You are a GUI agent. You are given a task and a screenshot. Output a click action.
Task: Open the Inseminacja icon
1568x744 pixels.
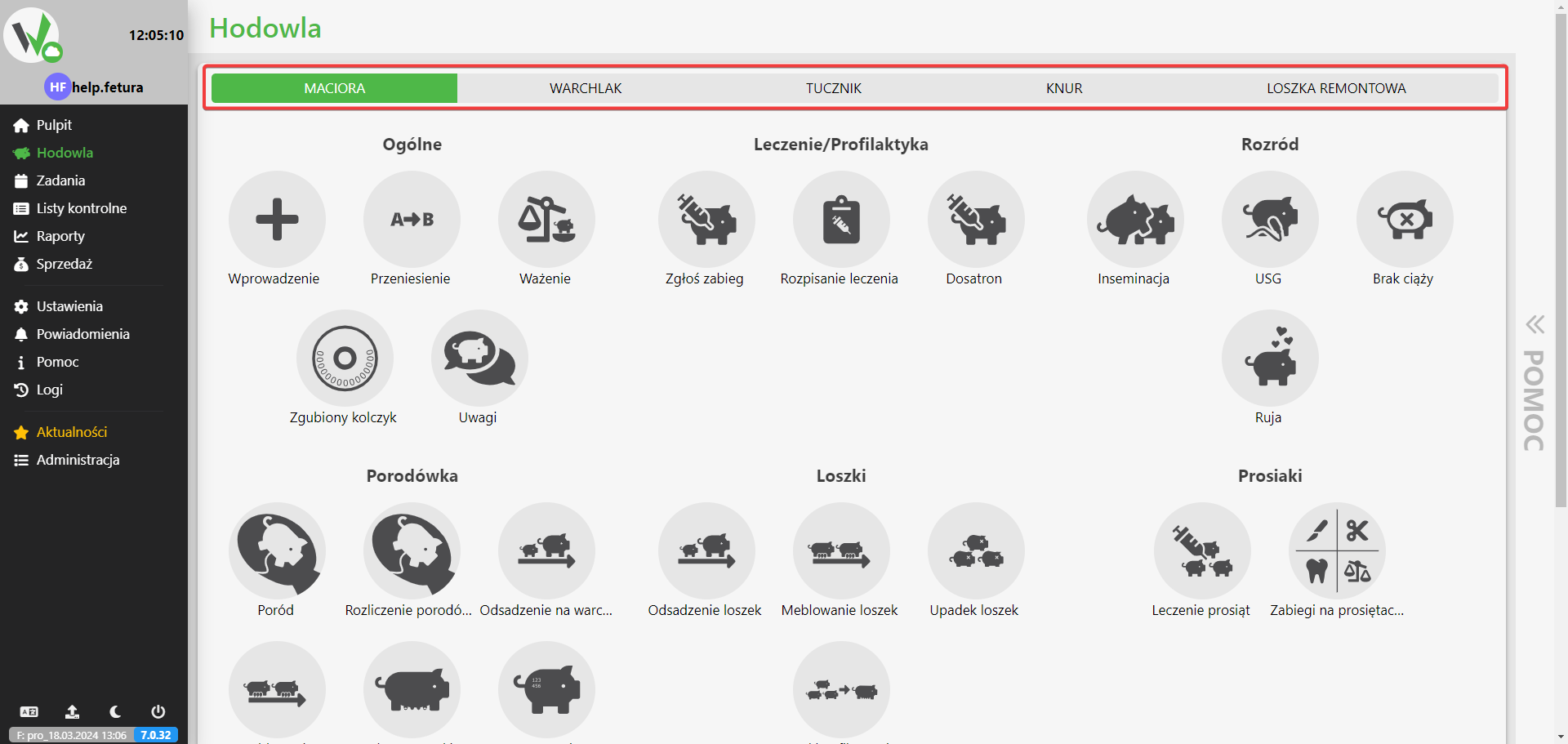coord(1134,219)
